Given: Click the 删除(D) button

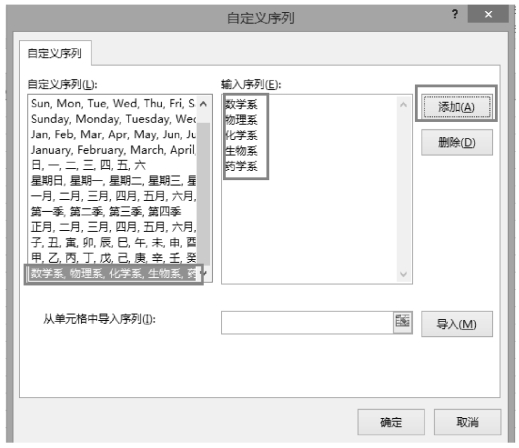Looking at the screenshot, I should (457, 143).
